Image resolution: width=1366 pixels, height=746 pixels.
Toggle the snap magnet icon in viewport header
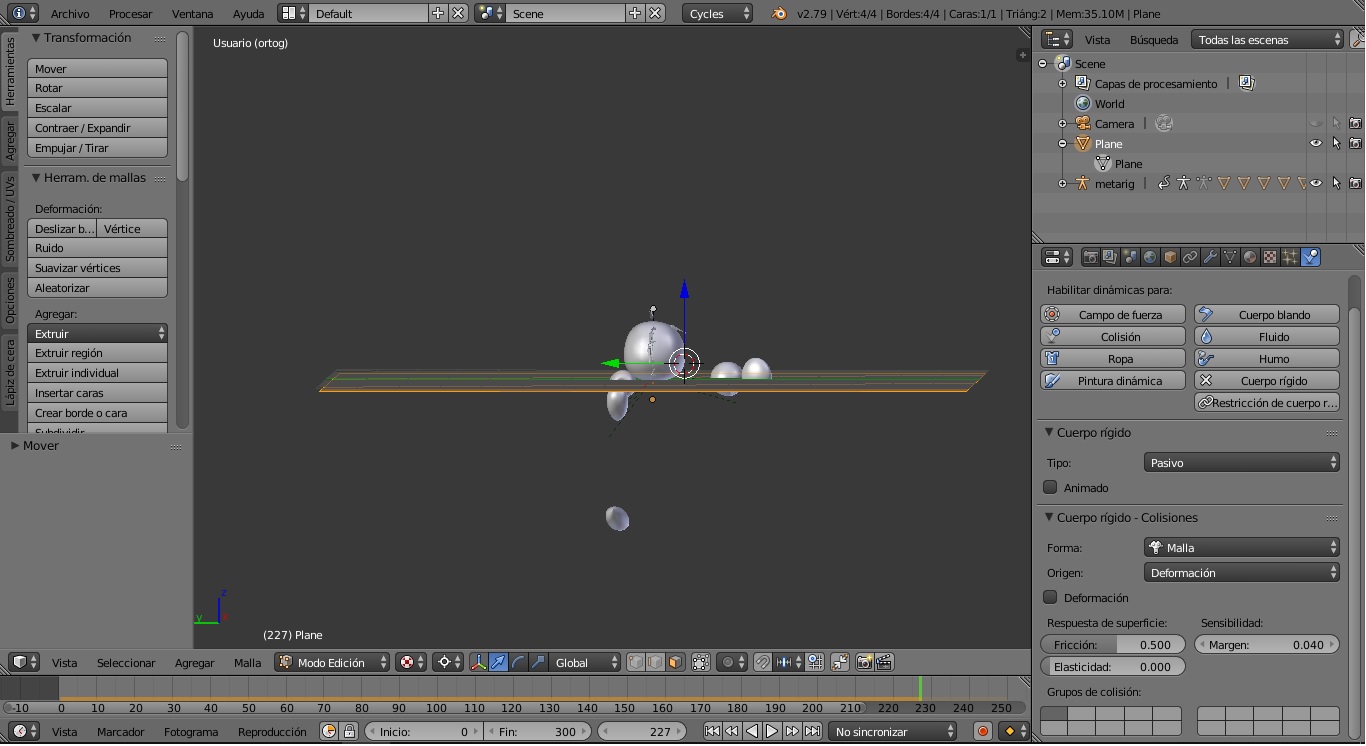tap(762, 662)
